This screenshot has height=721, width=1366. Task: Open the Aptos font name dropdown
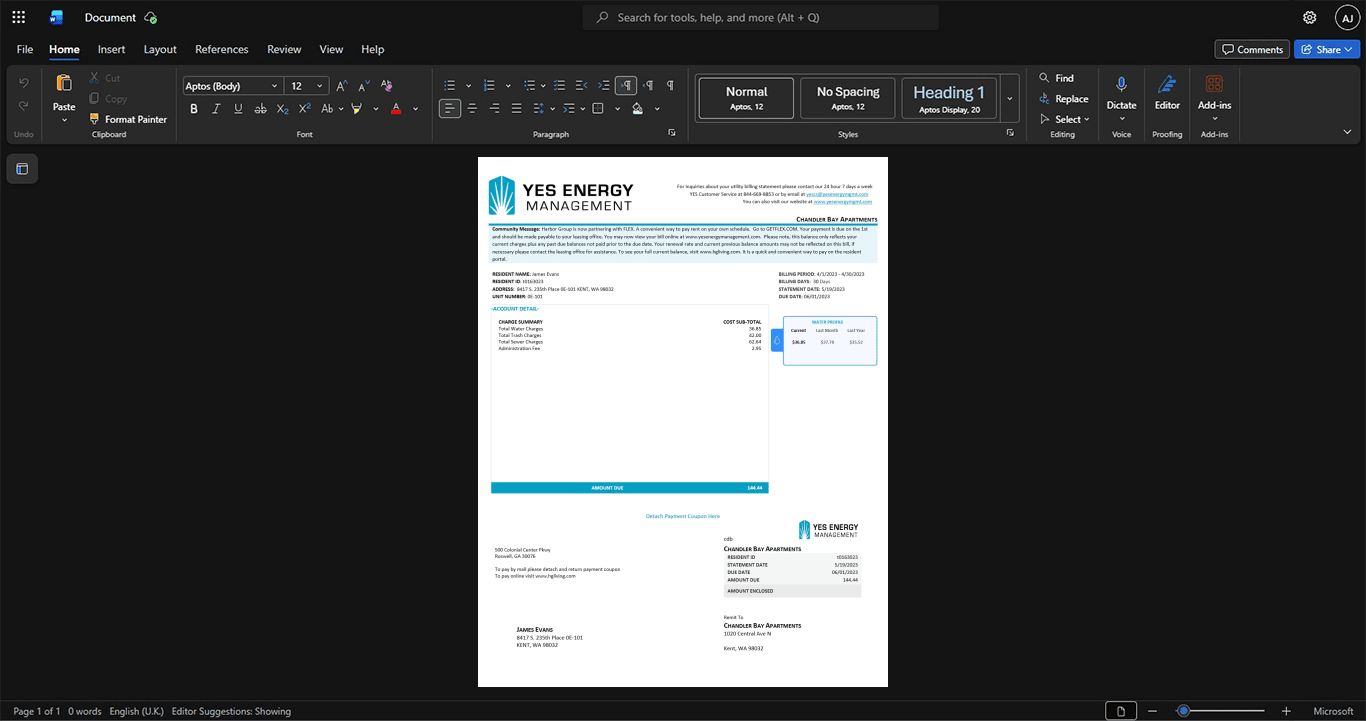[232, 86]
